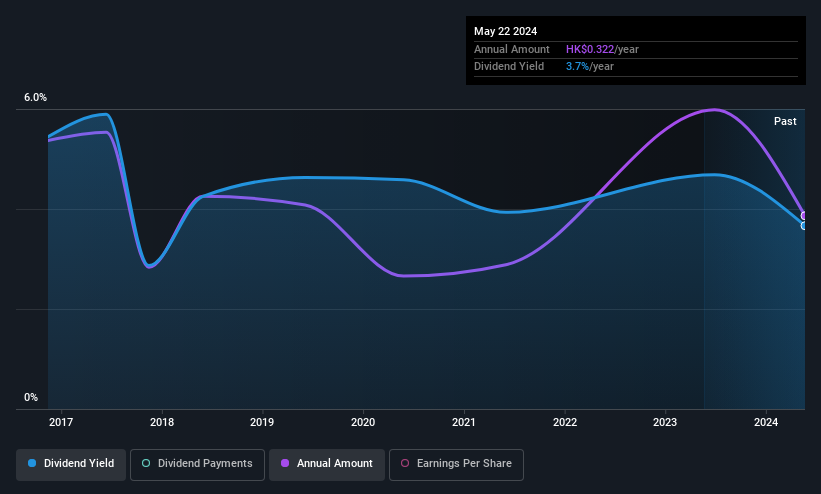Click the 3.7% dividend yield value
821x494 pixels.
(x=577, y=67)
